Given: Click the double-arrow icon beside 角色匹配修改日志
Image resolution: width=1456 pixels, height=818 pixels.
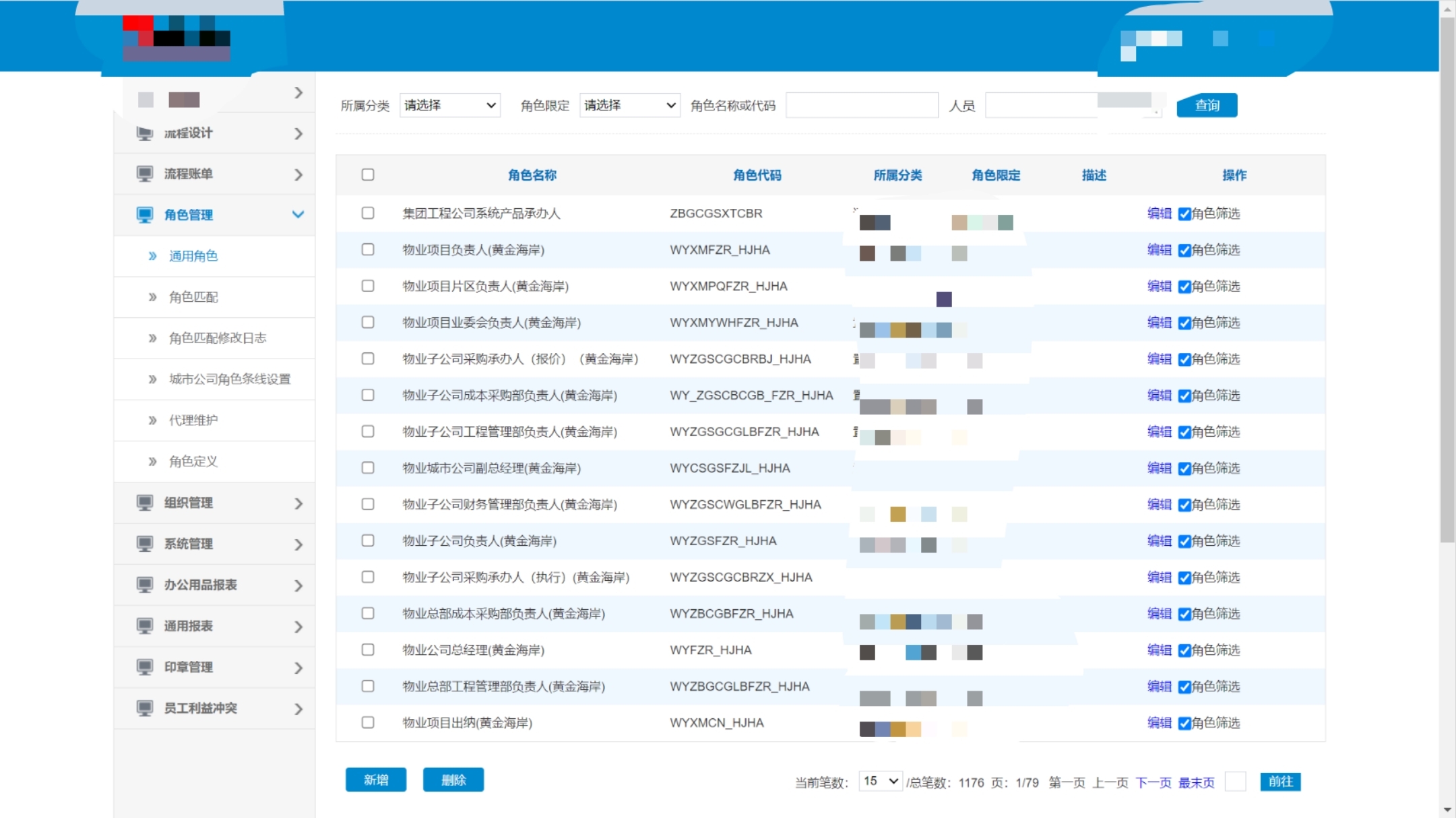Looking at the screenshot, I should [x=152, y=338].
